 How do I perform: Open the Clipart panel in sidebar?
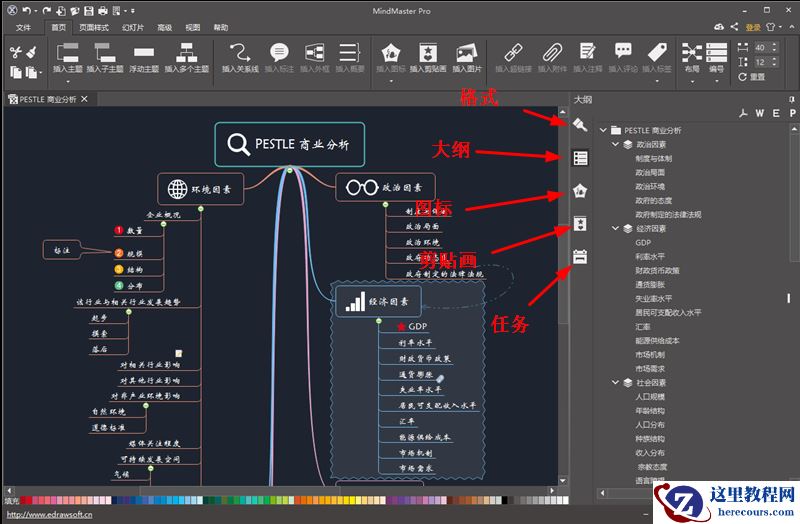580,223
